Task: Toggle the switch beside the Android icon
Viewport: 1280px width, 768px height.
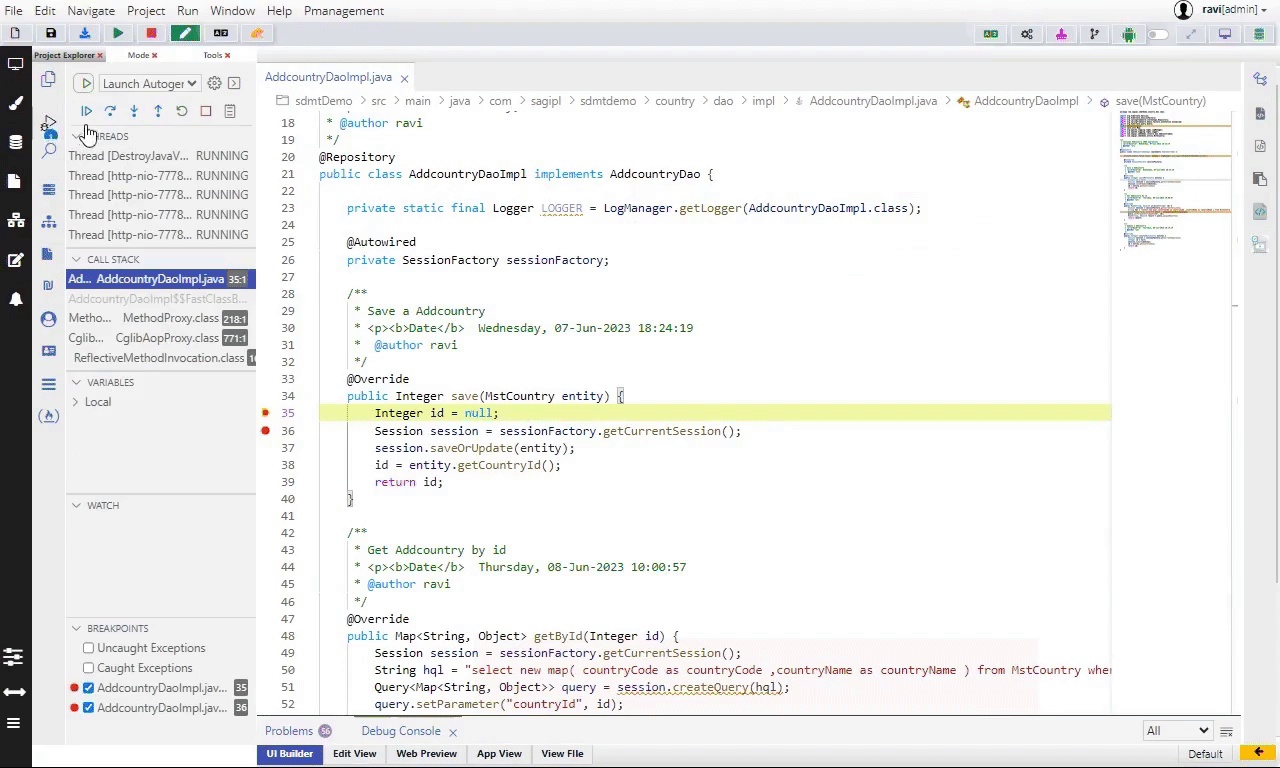Action: pyautogui.click(x=1158, y=34)
